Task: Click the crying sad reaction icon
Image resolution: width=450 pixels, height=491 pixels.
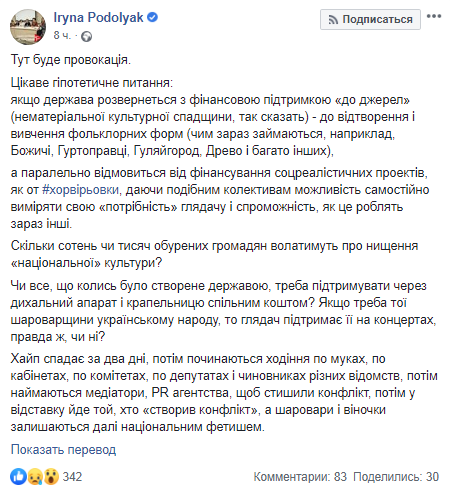Action: [34, 476]
